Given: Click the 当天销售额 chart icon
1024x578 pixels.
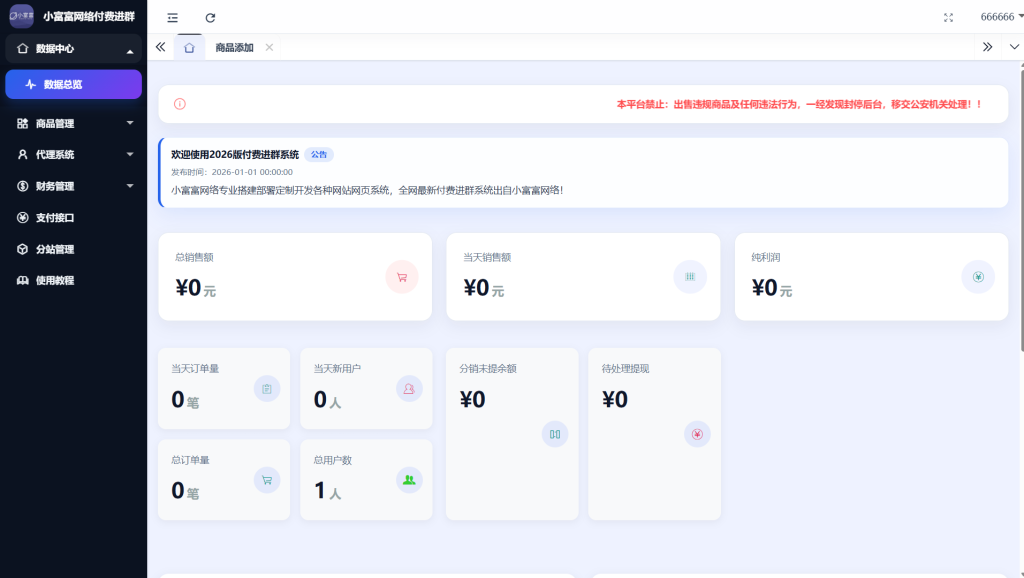Looking at the screenshot, I should [690, 277].
